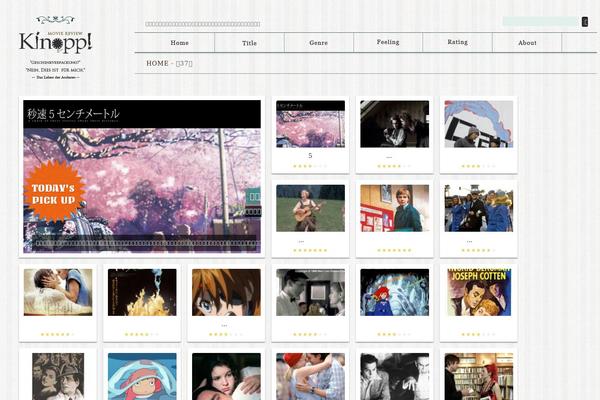Open the stewardesses in blue uniforms thumbnail
The height and width of the screenshot is (400, 600).
479,208
